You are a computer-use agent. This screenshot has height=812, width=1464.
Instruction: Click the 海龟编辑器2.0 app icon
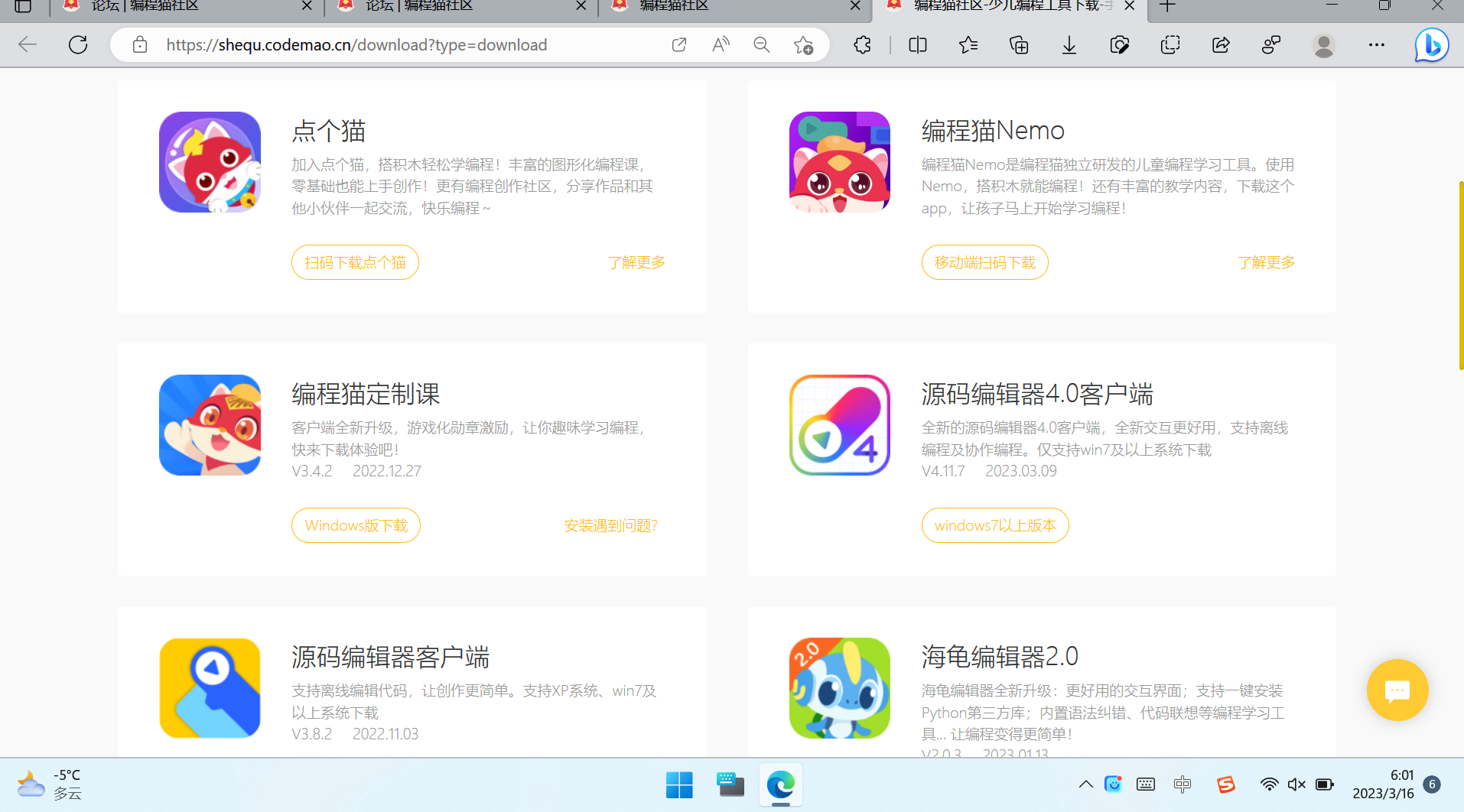[x=840, y=688]
